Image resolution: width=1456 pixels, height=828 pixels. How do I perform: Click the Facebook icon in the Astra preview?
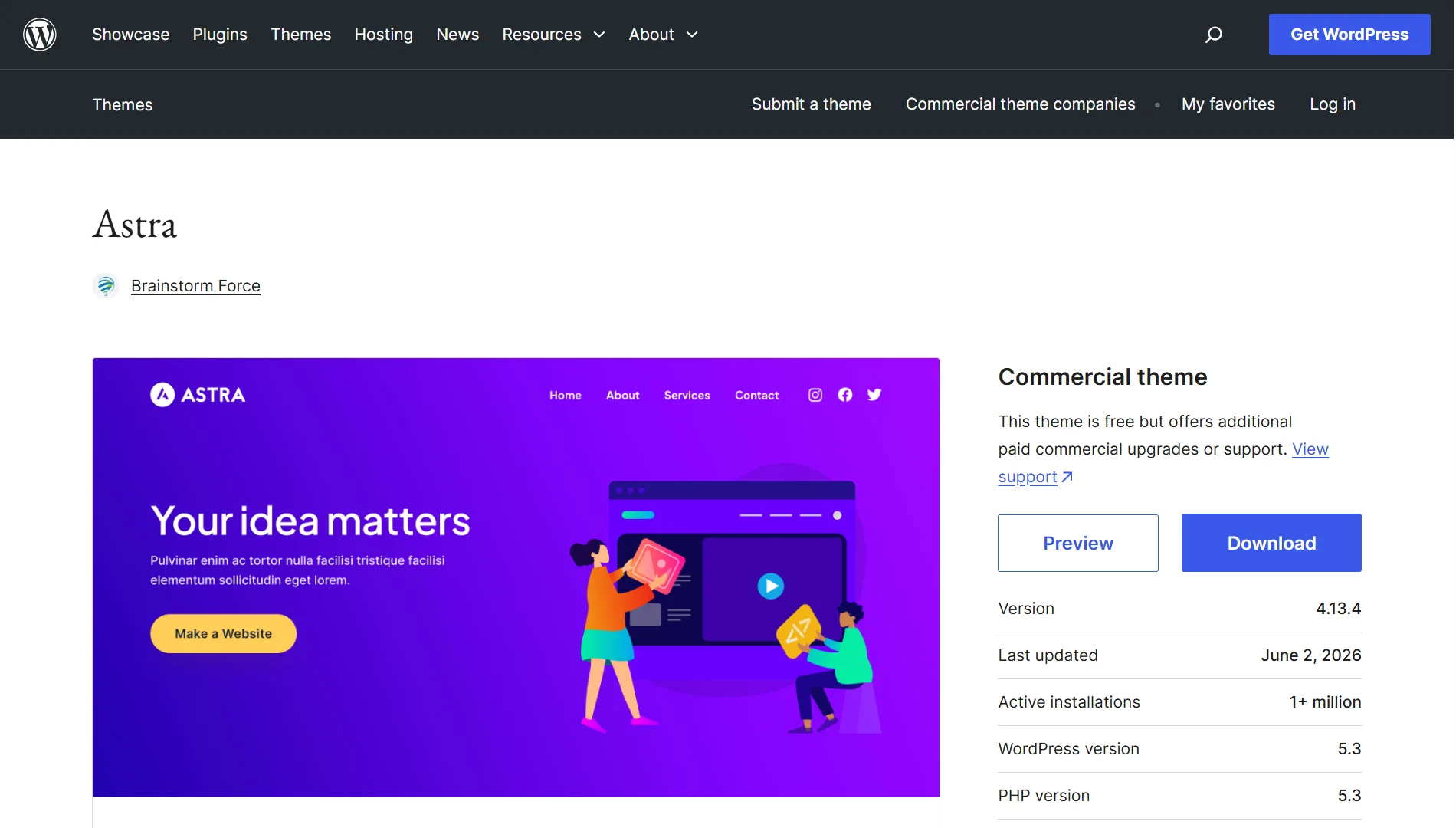pyautogui.click(x=845, y=395)
